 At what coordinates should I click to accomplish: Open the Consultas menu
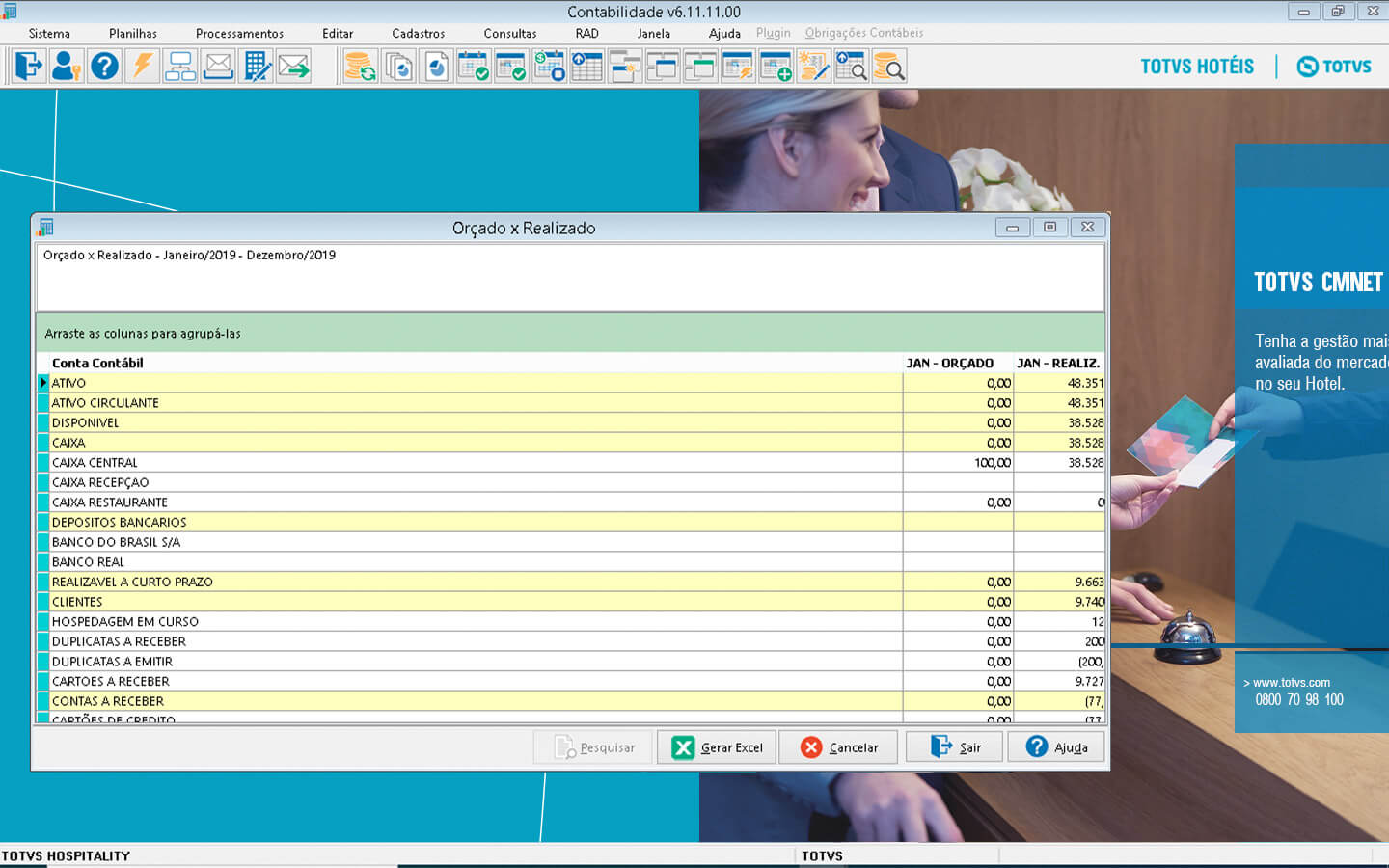click(x=509, y=33)
